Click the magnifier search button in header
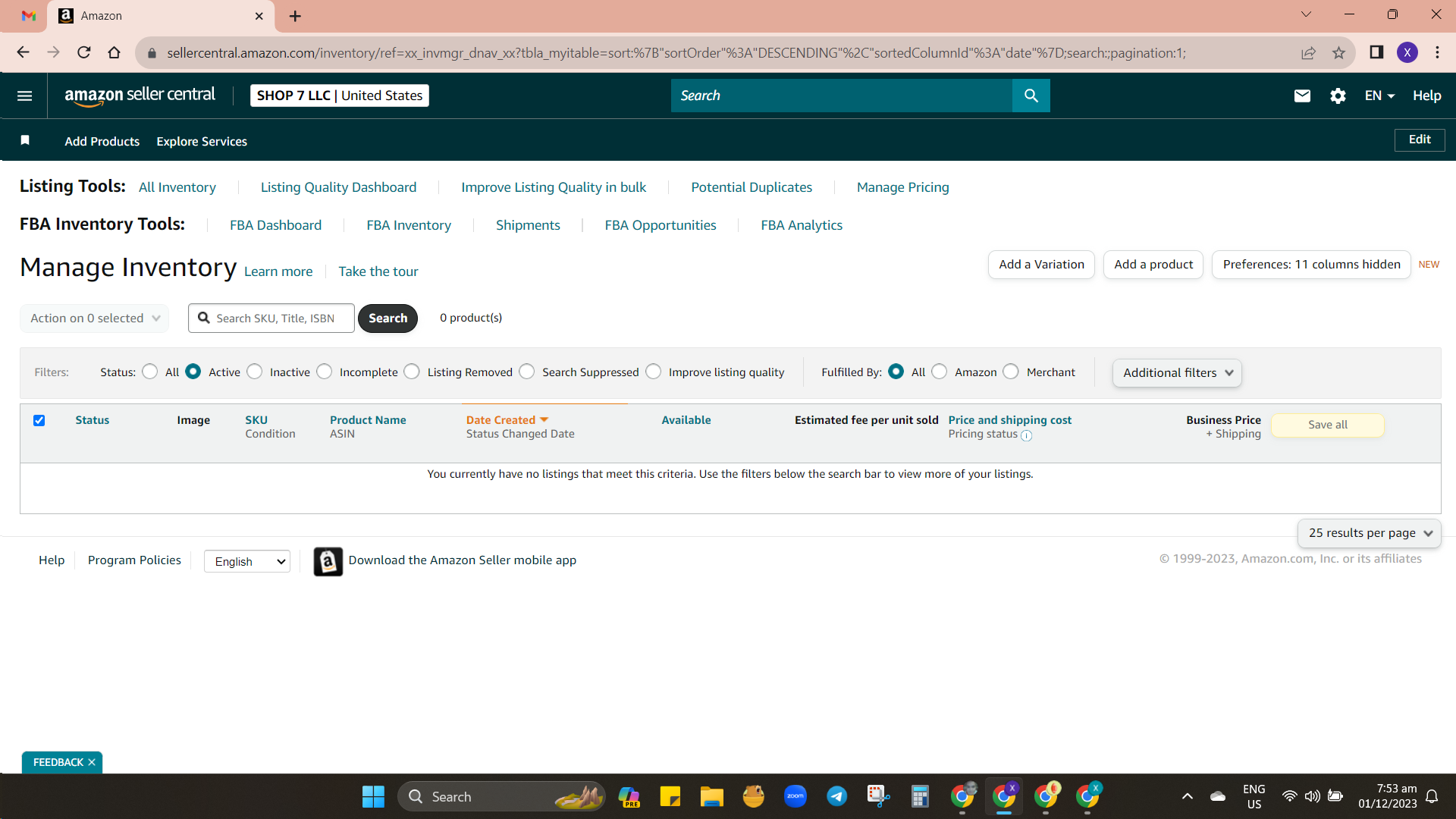The height and width of the screenshot is (819, 1456). [1031, 96]
